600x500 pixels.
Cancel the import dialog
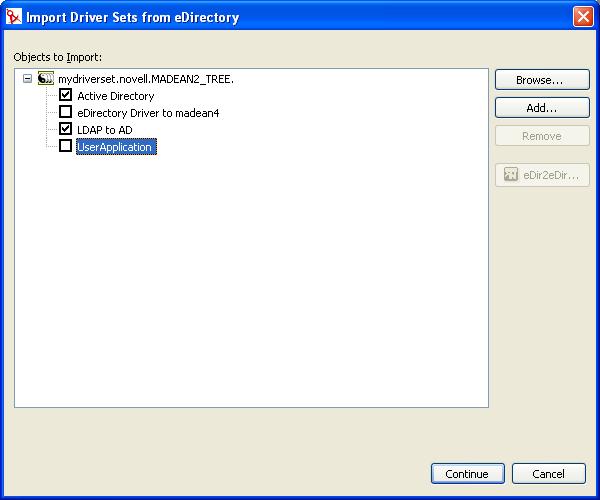pos(548,474)
